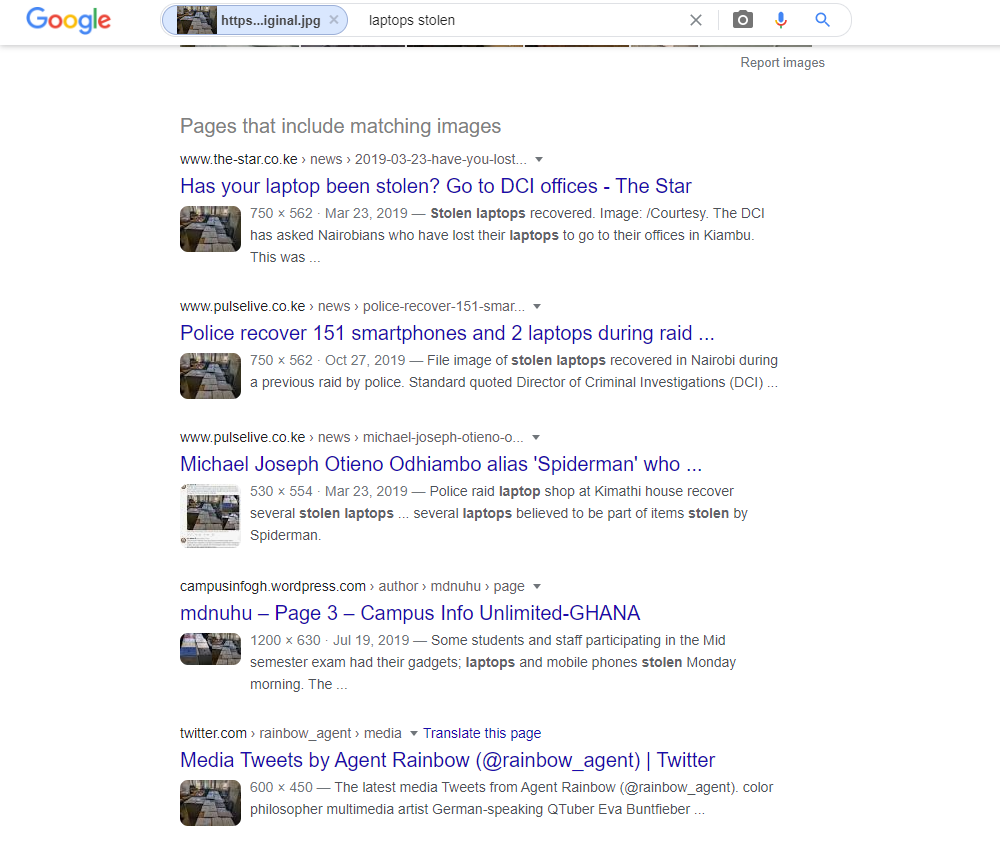Image resolution: width=1000 pixels, height=851 pixels.
Task: Start voice search with microphone icon
Action: click(781, 20)
